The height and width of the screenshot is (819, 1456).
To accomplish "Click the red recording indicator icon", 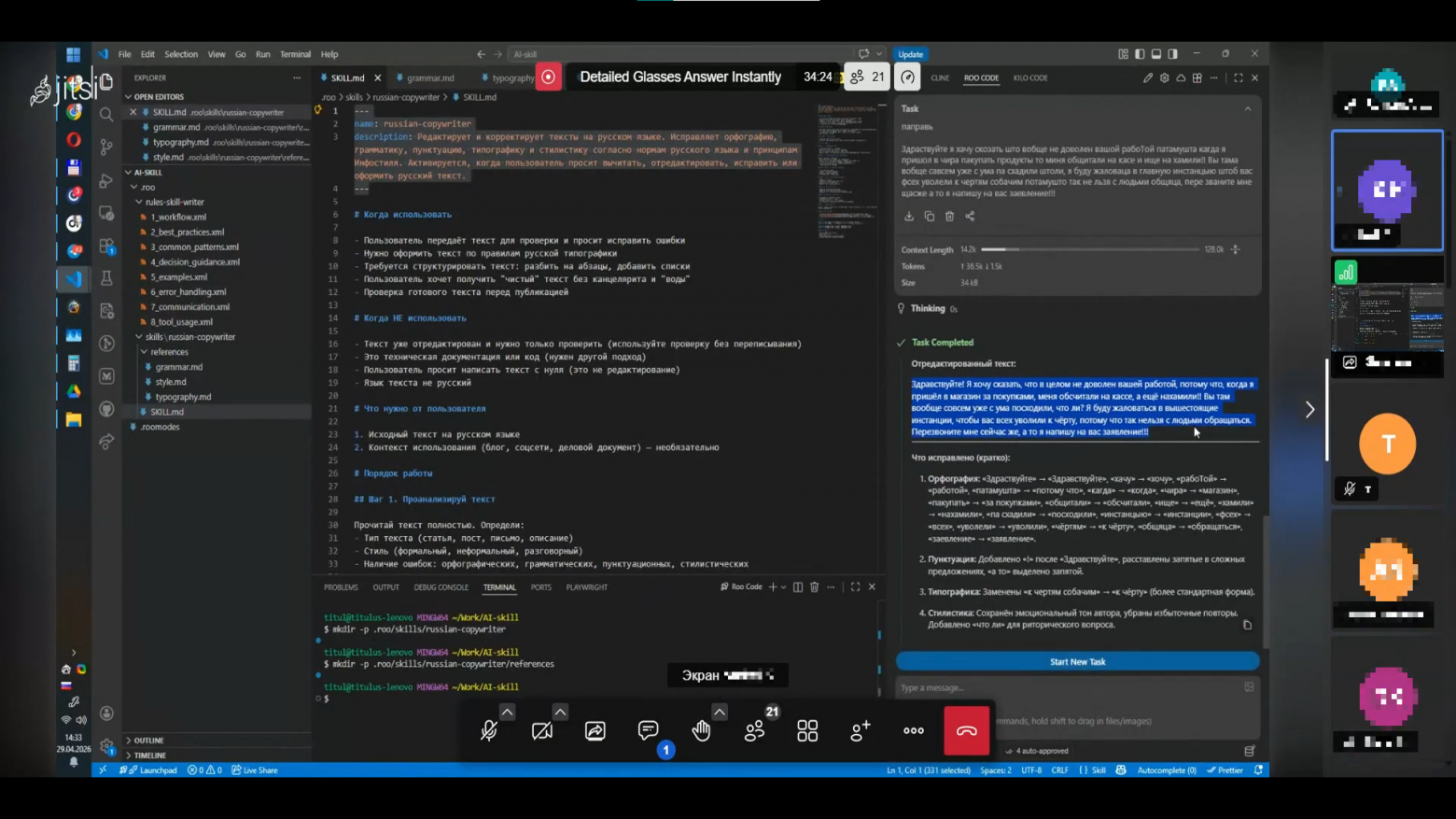I will [x=549, y=77].
